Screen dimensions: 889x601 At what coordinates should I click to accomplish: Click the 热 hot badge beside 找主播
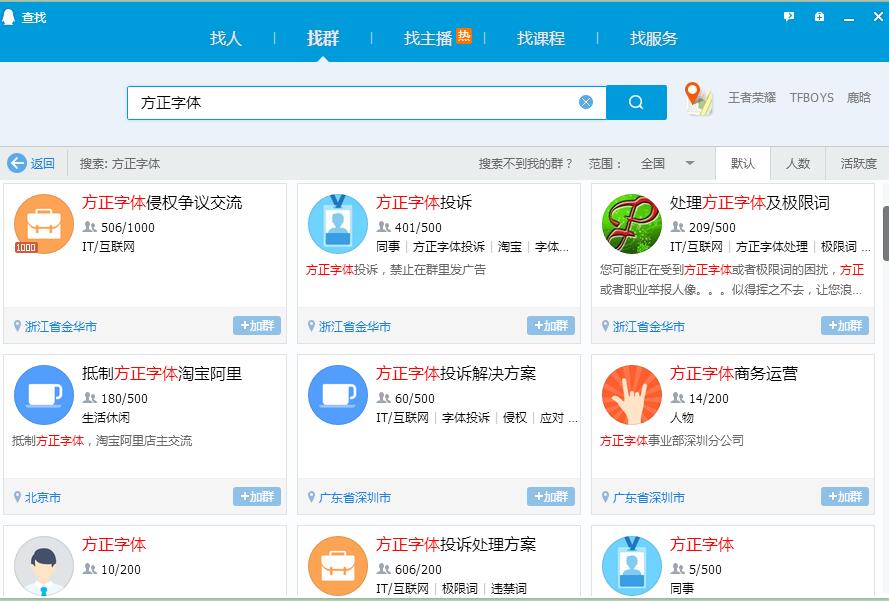[464, 36]
